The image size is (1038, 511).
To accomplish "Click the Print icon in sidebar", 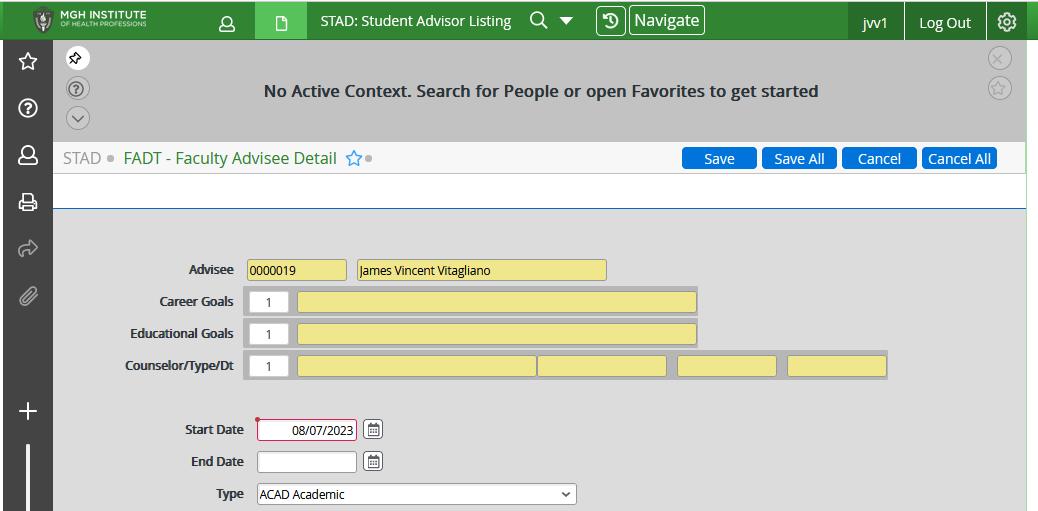I will [28, 203].
